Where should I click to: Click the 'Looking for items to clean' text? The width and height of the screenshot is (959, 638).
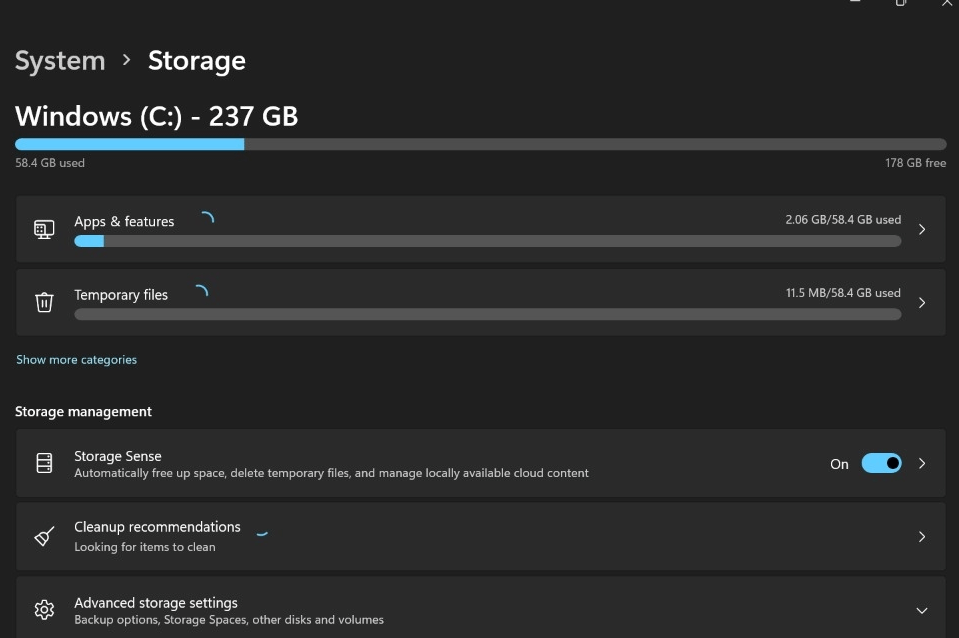coord(145,547)
